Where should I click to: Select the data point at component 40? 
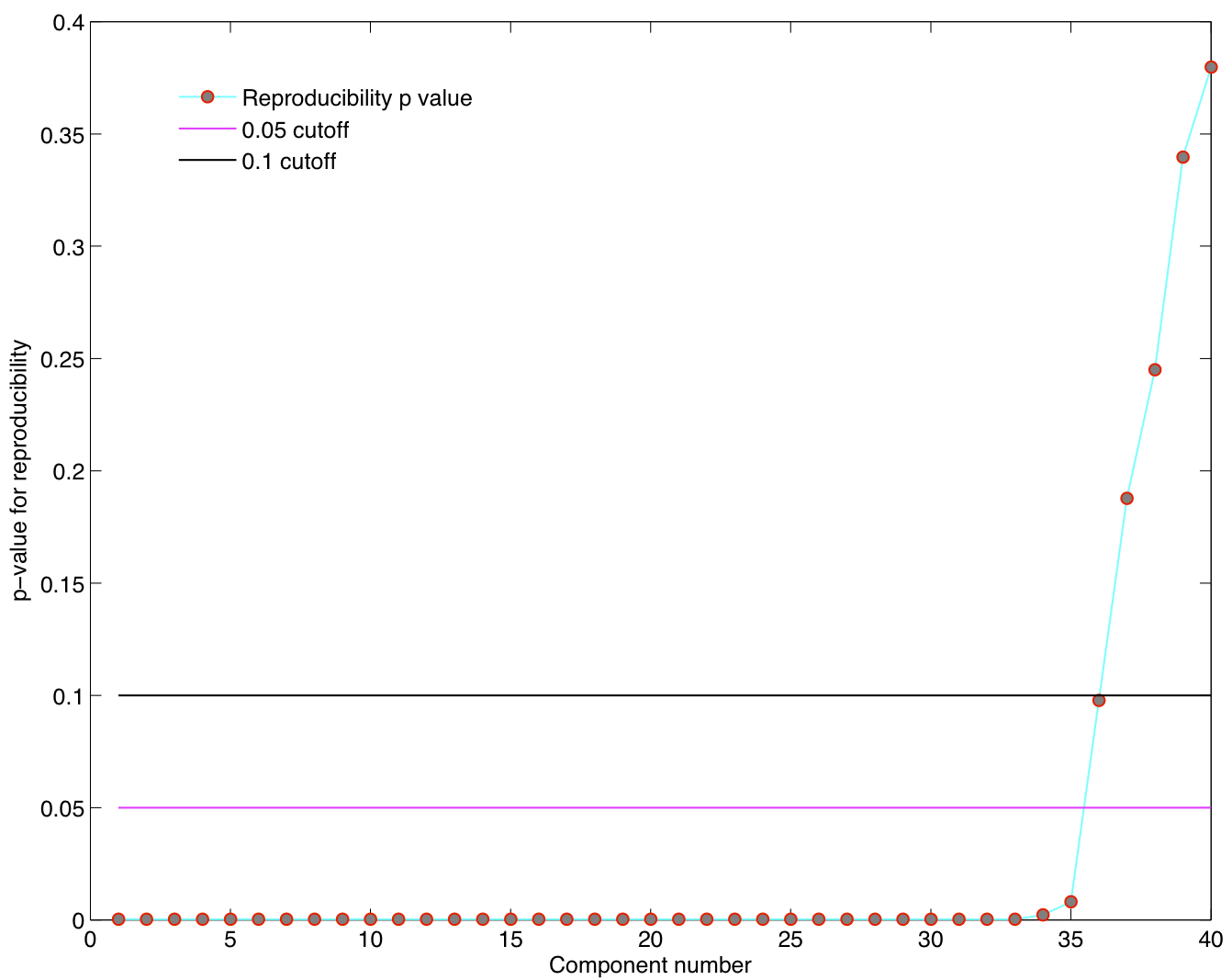point(1212,65)
